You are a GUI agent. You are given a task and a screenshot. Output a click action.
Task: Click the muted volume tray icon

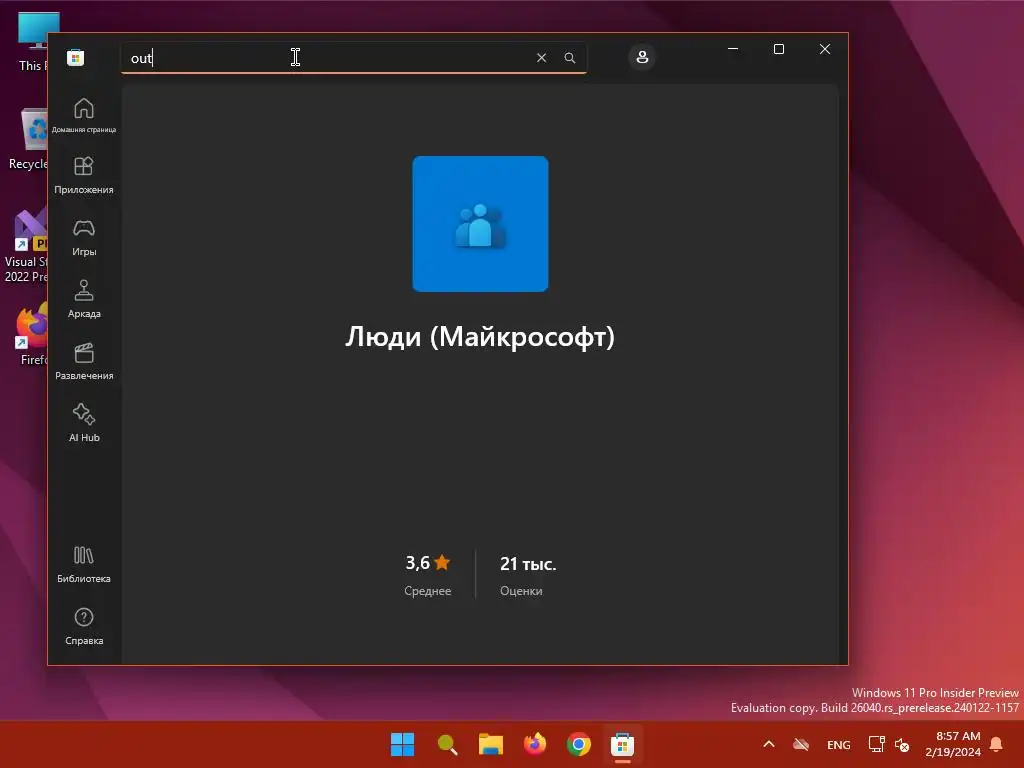coord(902,744)
